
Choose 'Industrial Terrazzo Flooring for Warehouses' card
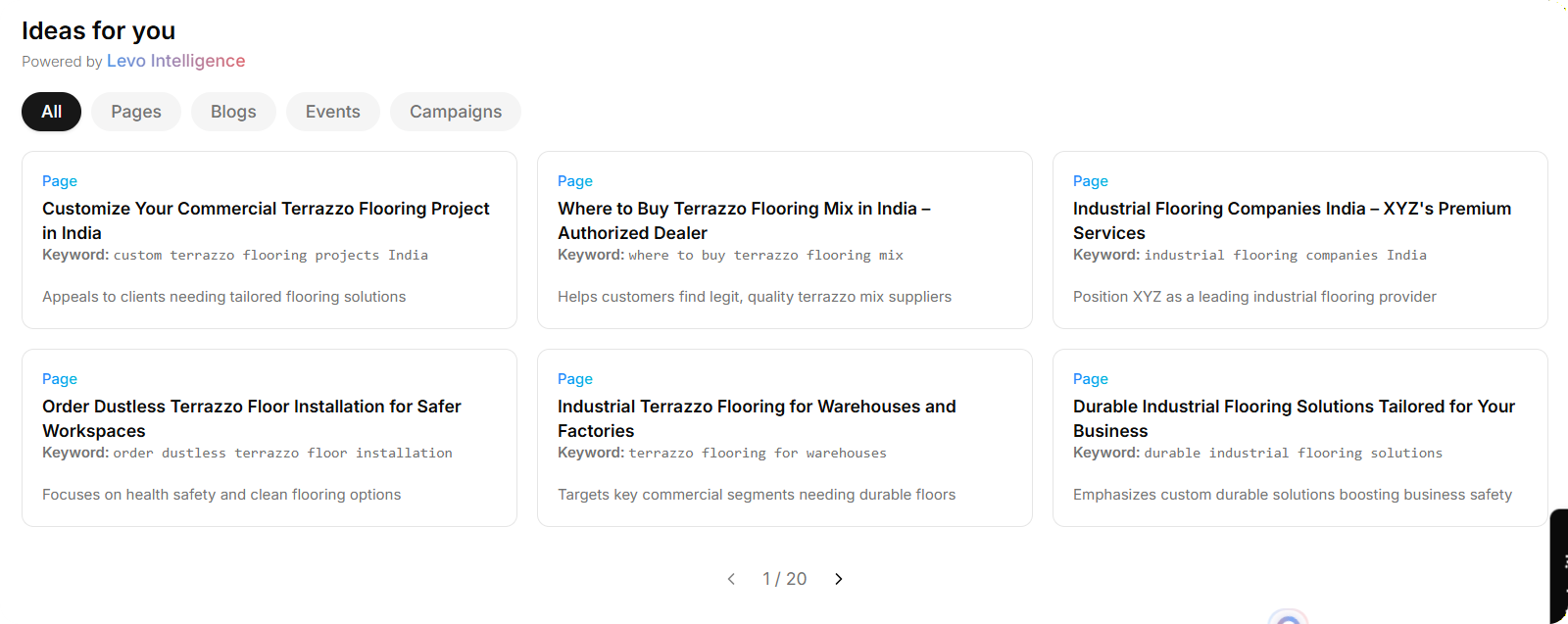tap(757, 418)
